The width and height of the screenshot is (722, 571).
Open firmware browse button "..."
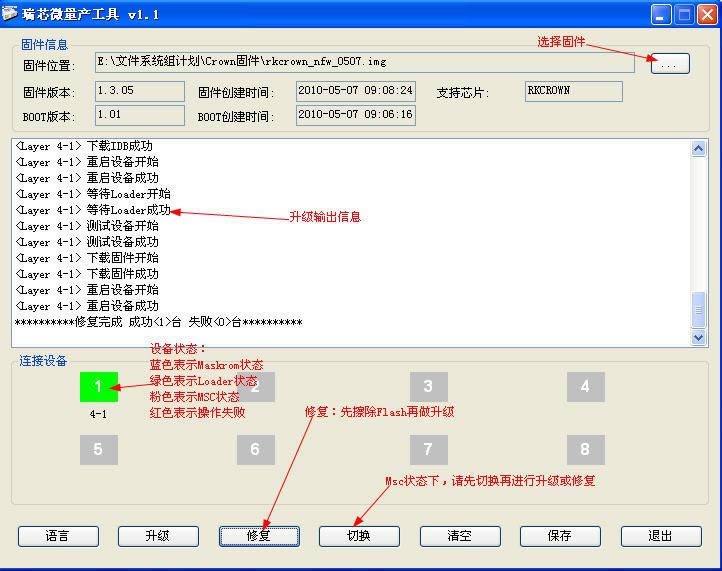(x=669, y=64)
